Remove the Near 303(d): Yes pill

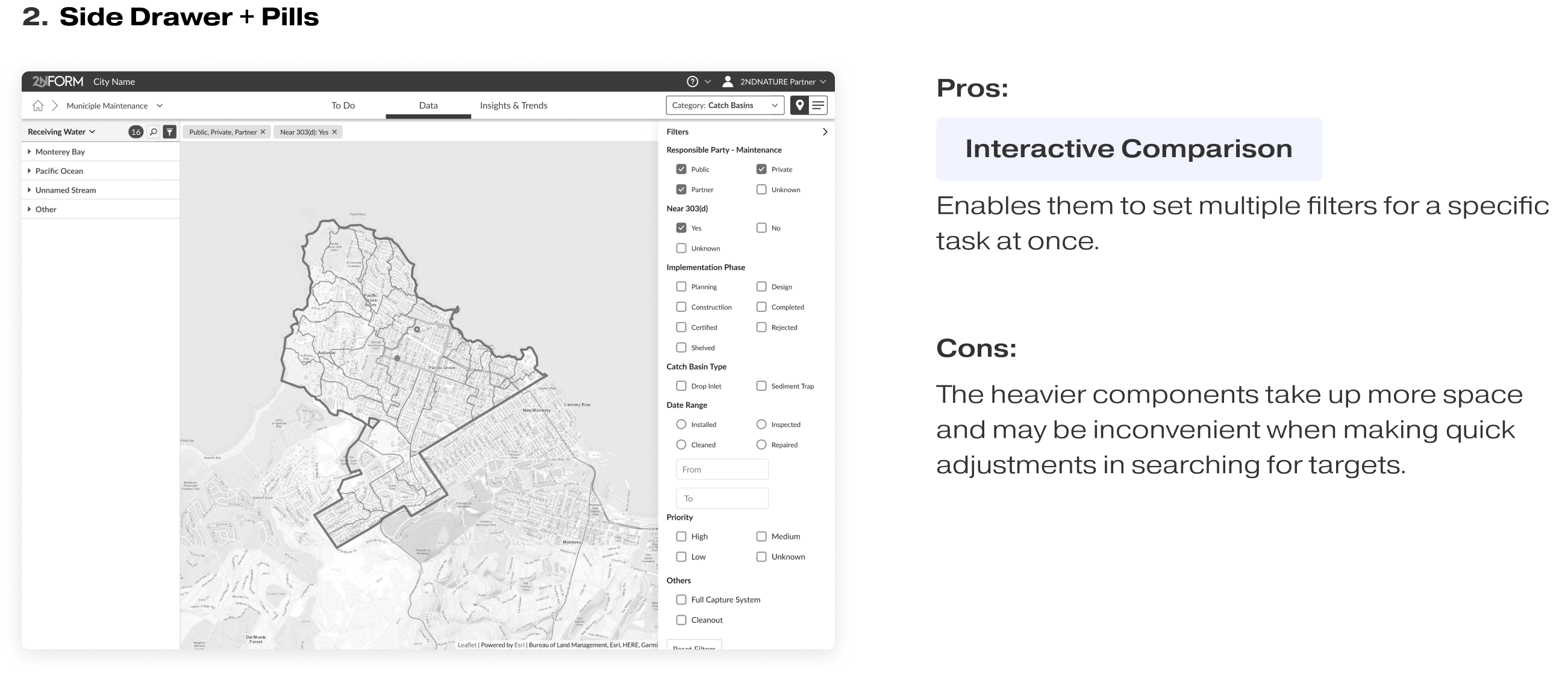pyautogui.click(x=334, y=132)
